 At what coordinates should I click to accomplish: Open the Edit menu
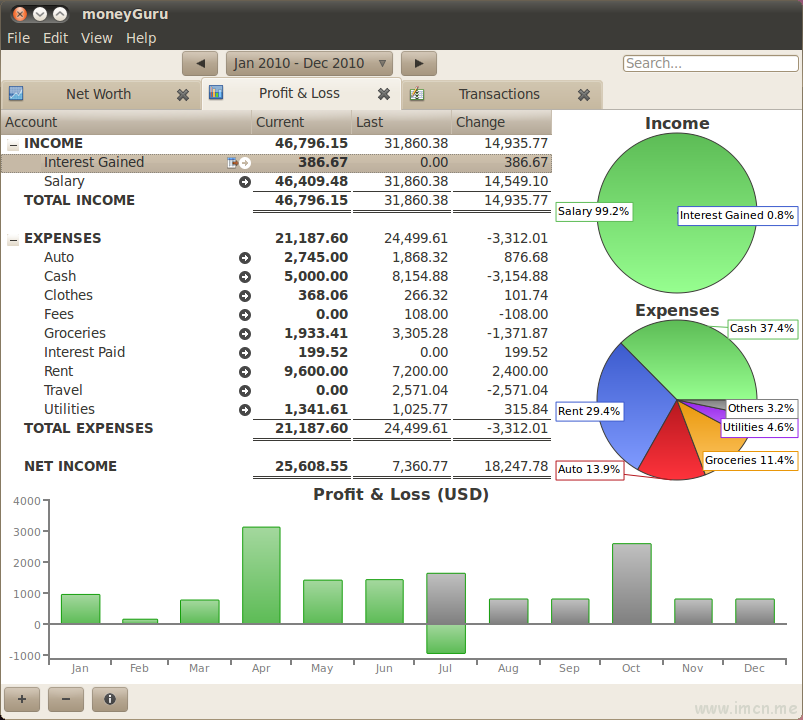click(55, 38)
